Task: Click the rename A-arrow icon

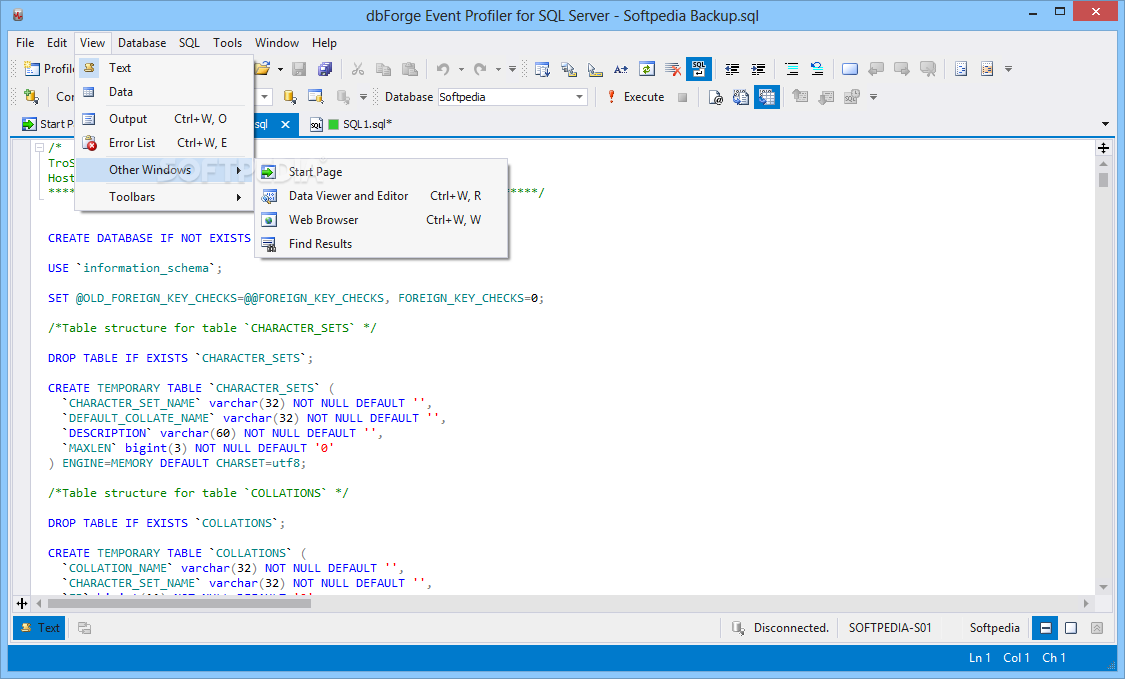Action: click(621, 69)
